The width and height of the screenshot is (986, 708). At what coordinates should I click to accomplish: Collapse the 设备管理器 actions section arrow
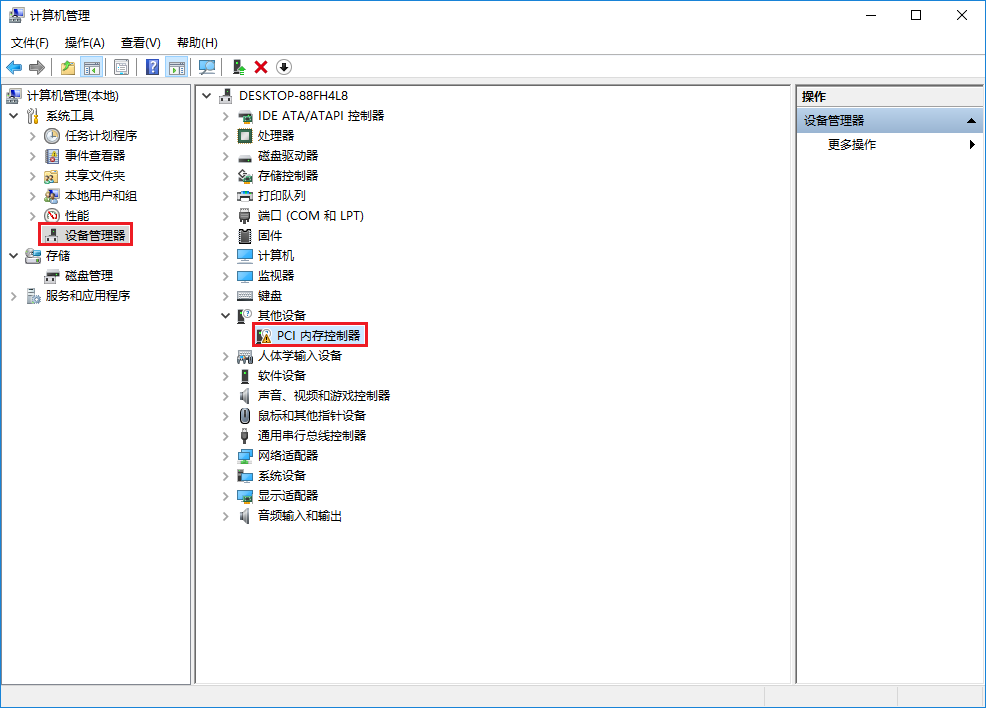click(971, 121)
